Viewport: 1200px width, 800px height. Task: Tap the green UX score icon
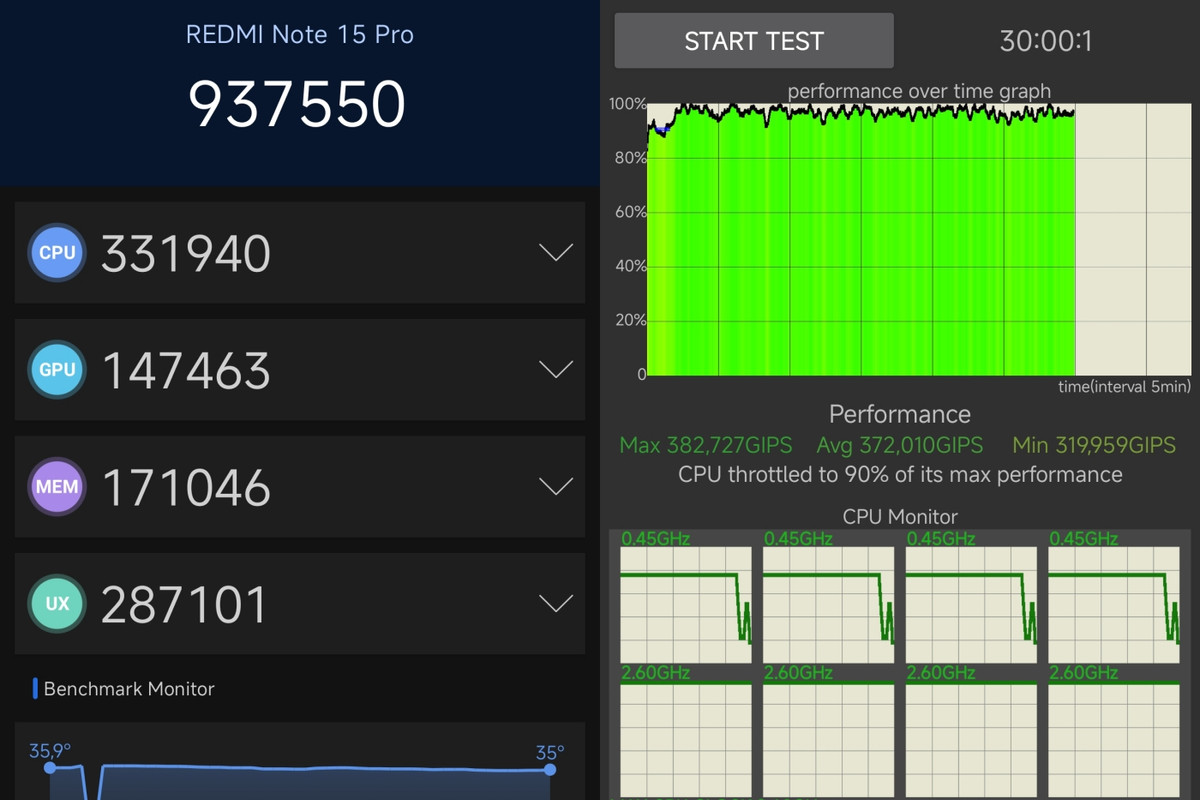(57, 604)
